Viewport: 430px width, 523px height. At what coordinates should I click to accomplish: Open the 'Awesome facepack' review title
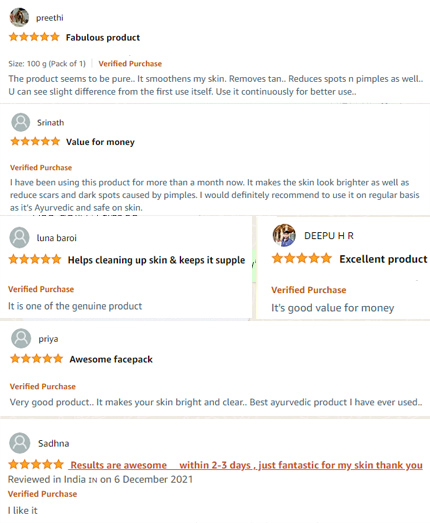point(111,359)
